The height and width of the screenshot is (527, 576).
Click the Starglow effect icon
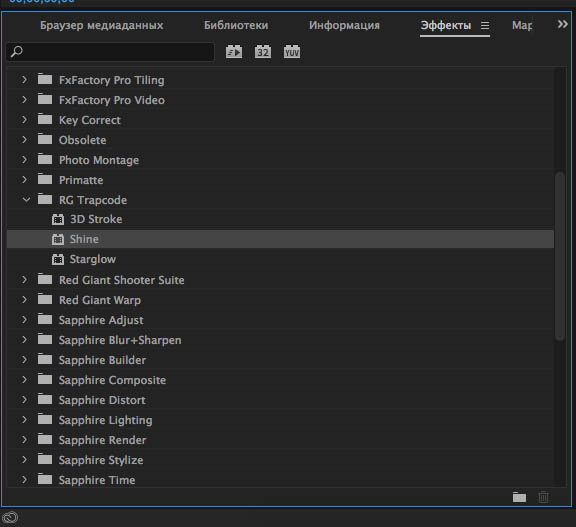[x=58, y=259]
